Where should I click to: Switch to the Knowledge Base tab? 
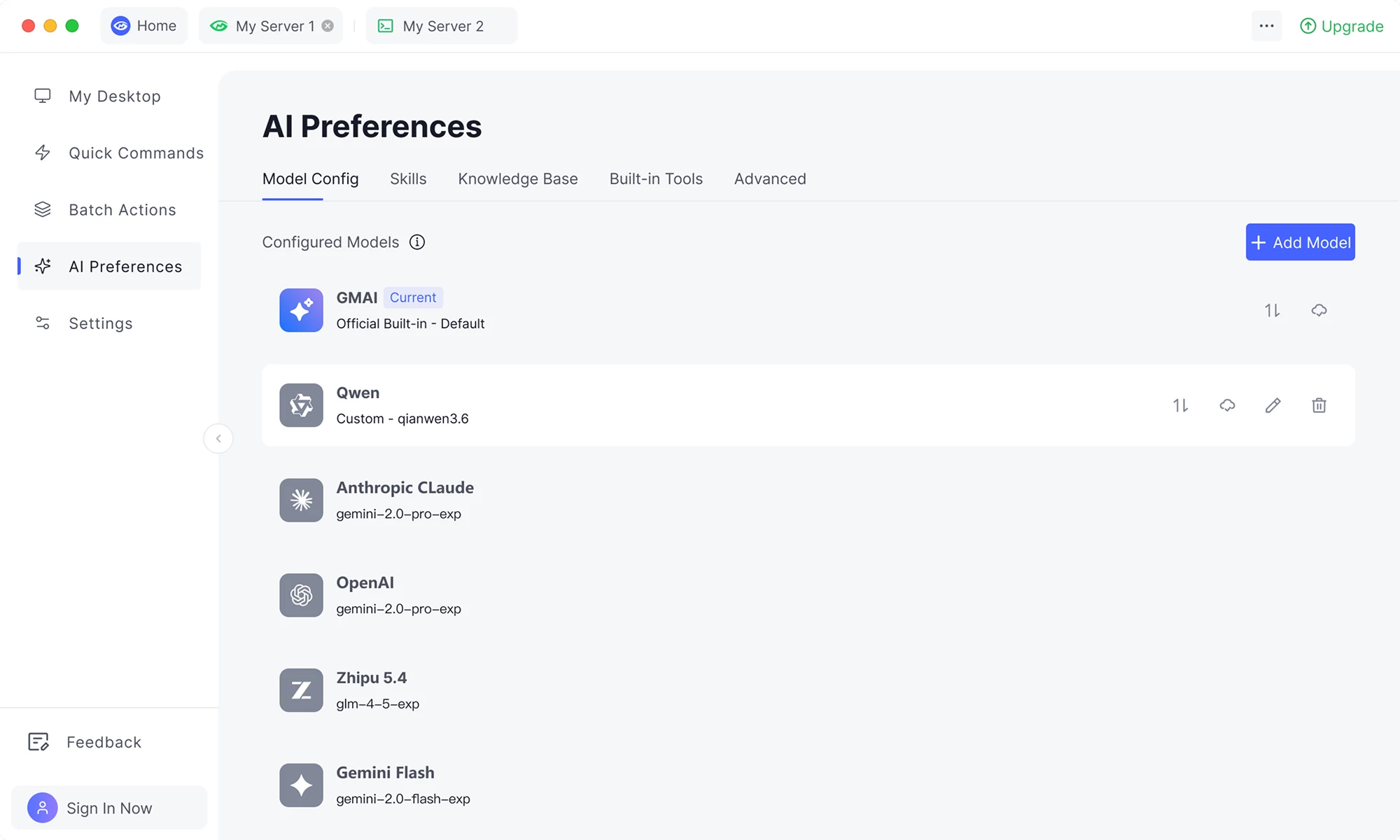click(518, 179)
